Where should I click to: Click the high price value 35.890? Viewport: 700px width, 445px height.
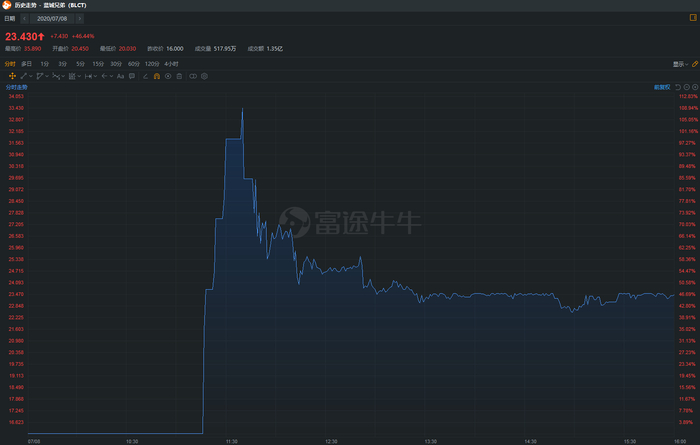click(33, 49)
